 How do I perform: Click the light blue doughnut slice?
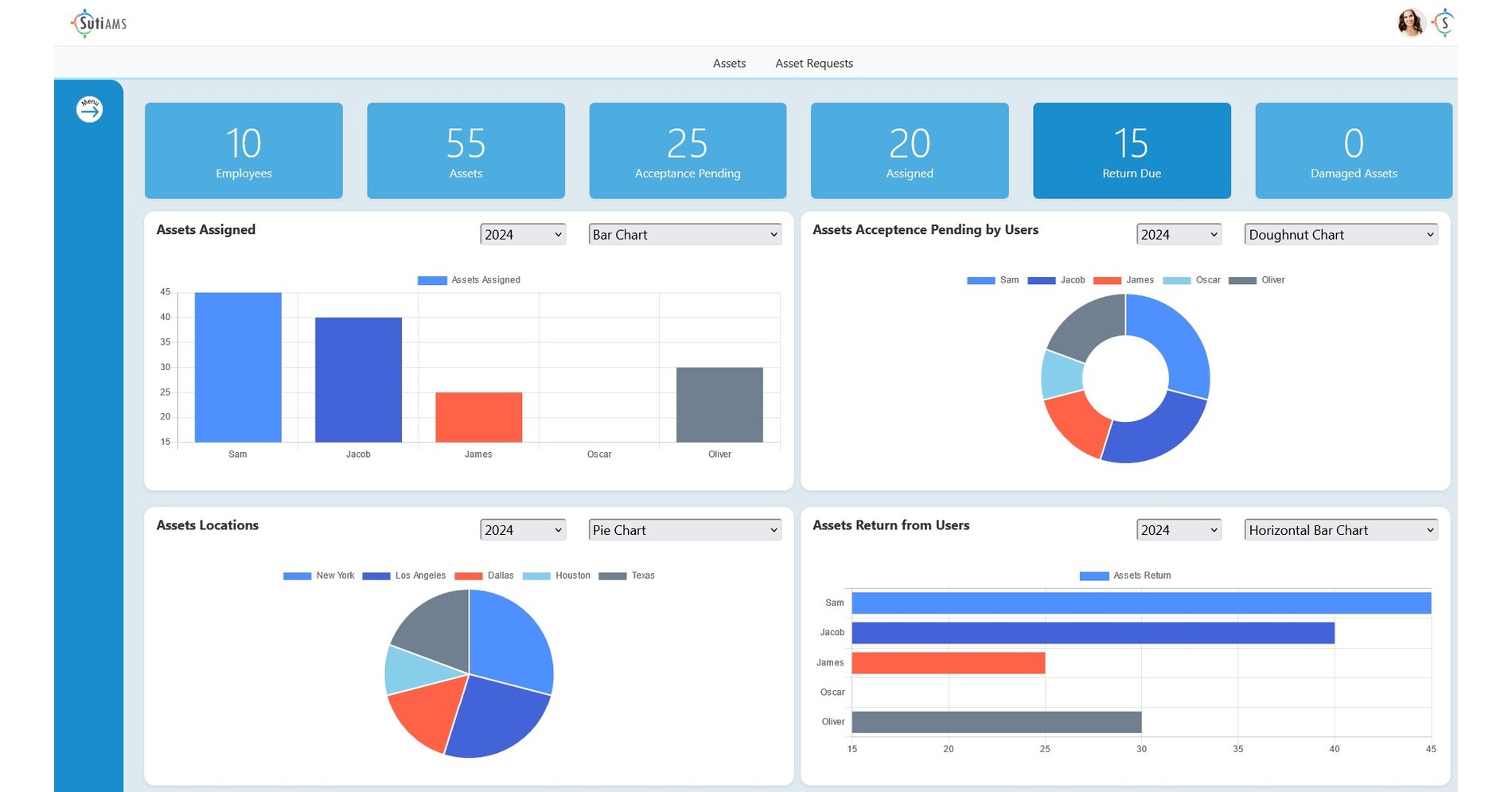pos(1062,374)
